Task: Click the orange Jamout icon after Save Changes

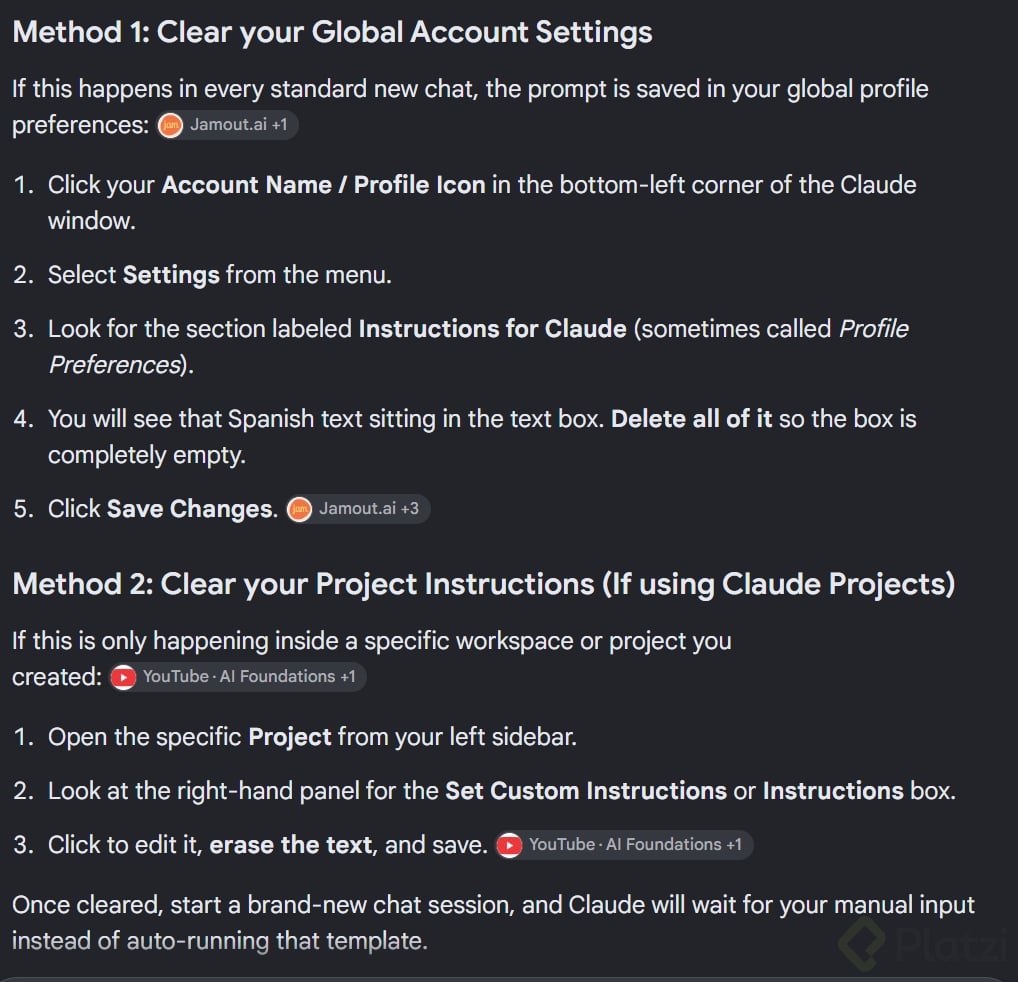Action: pos(299,509)
